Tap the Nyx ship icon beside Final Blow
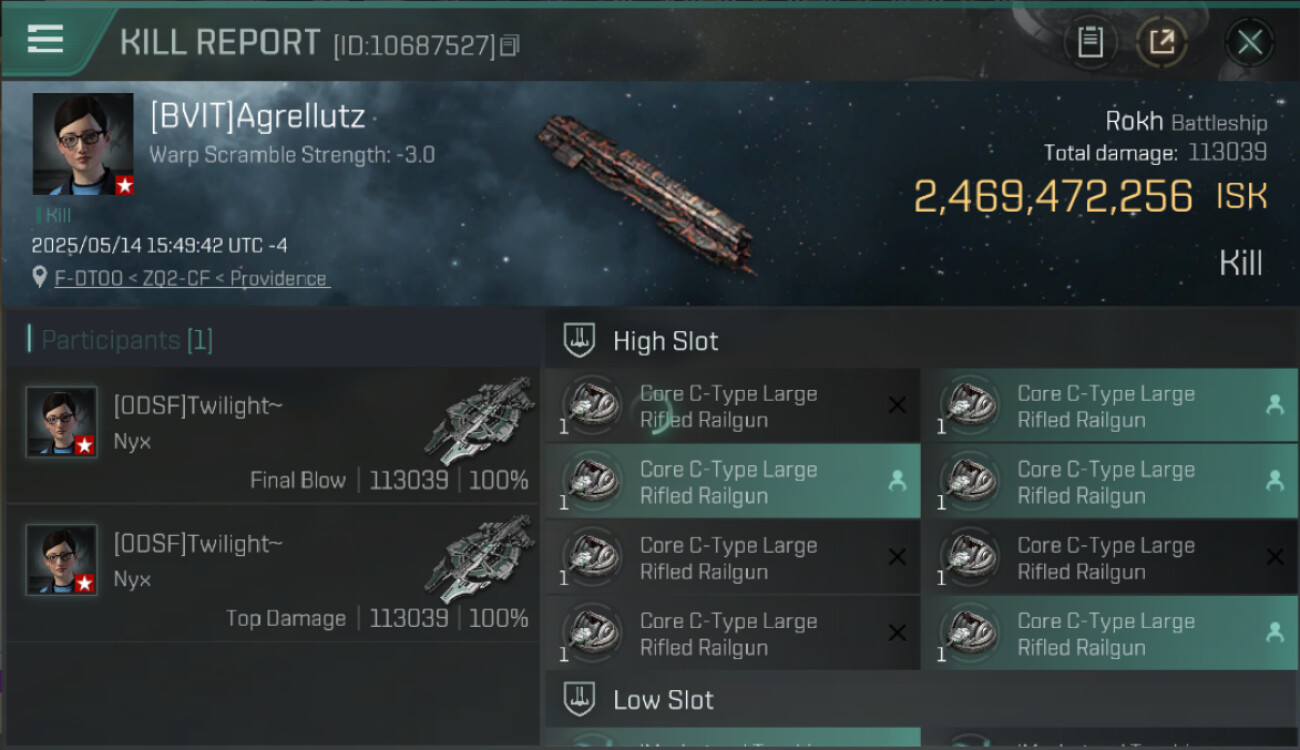The image size is (1300, 750). click(479, 420)
